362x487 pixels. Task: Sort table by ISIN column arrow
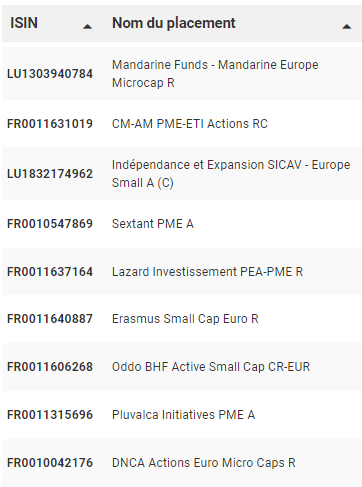pyautogui.click(x=87, y=27)
